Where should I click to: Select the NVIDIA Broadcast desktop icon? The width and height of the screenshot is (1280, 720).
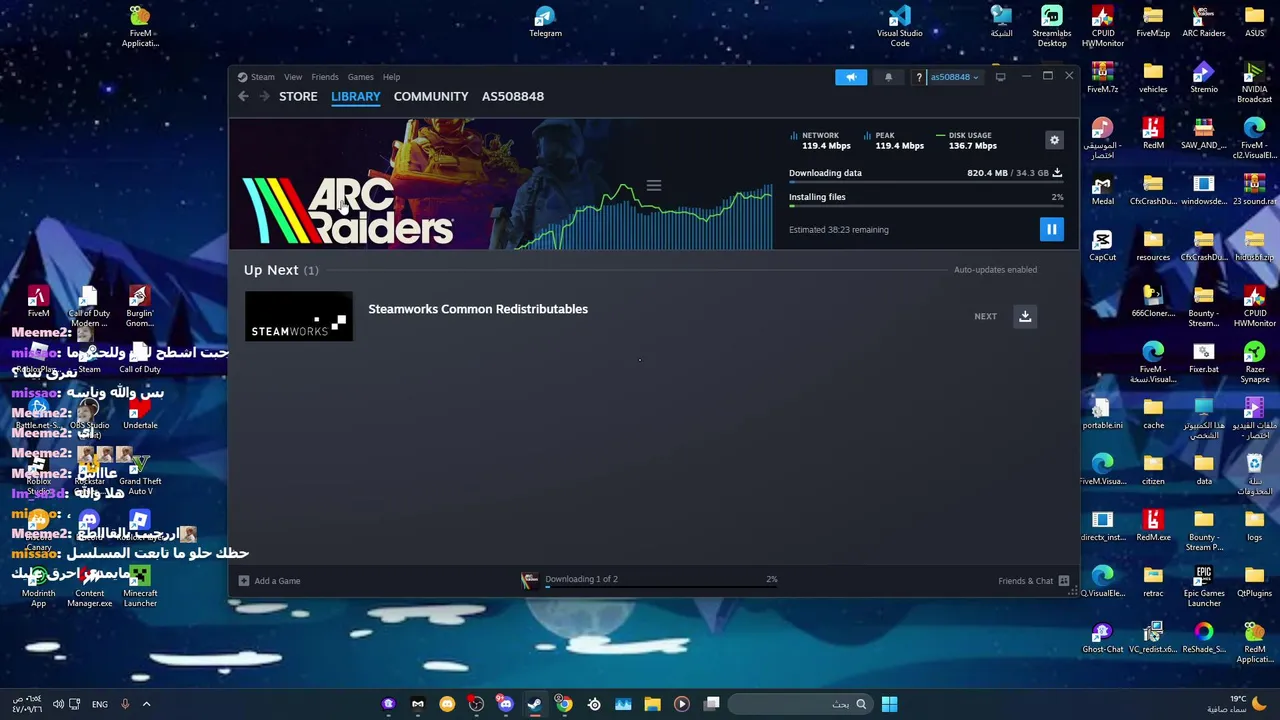point(1254,82)
